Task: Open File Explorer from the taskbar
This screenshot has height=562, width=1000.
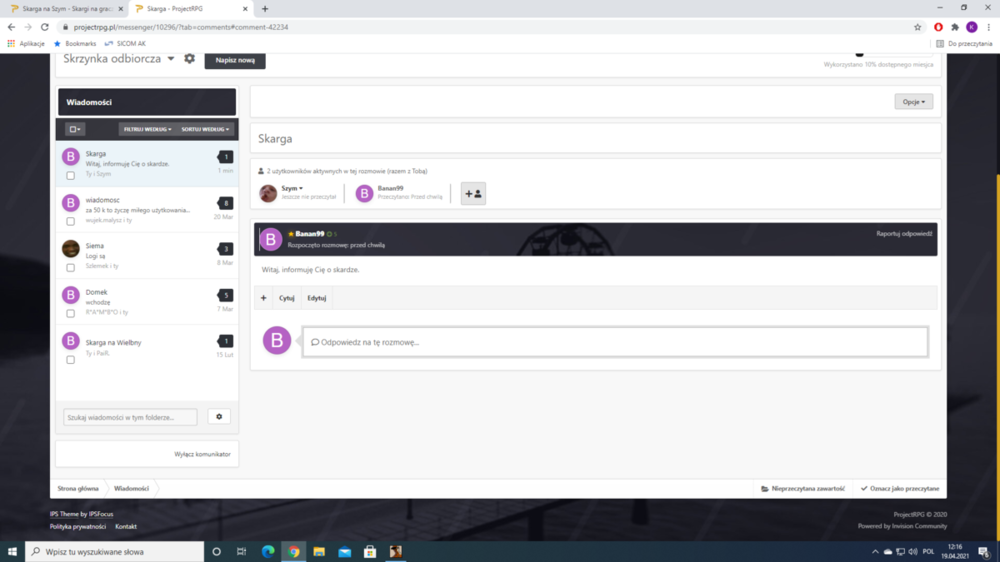Action: [x=319, y=552]
